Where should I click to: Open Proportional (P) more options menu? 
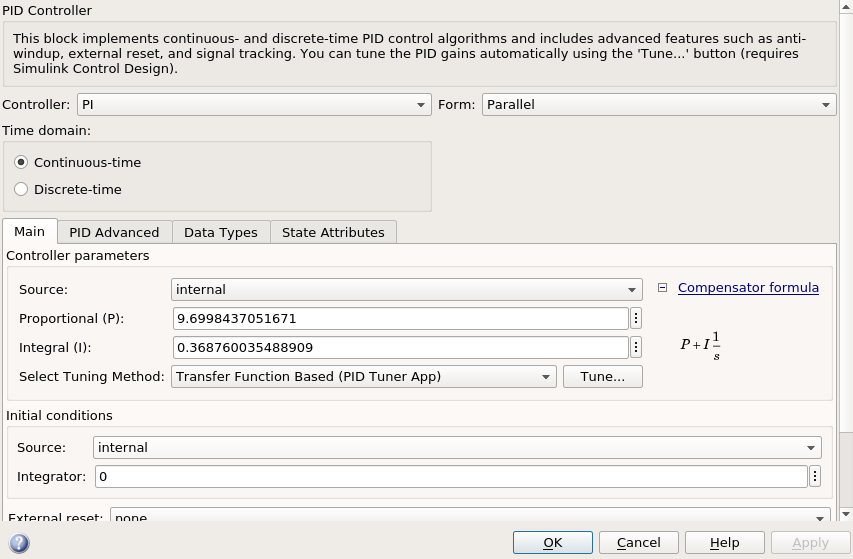[x=635, y=319]
